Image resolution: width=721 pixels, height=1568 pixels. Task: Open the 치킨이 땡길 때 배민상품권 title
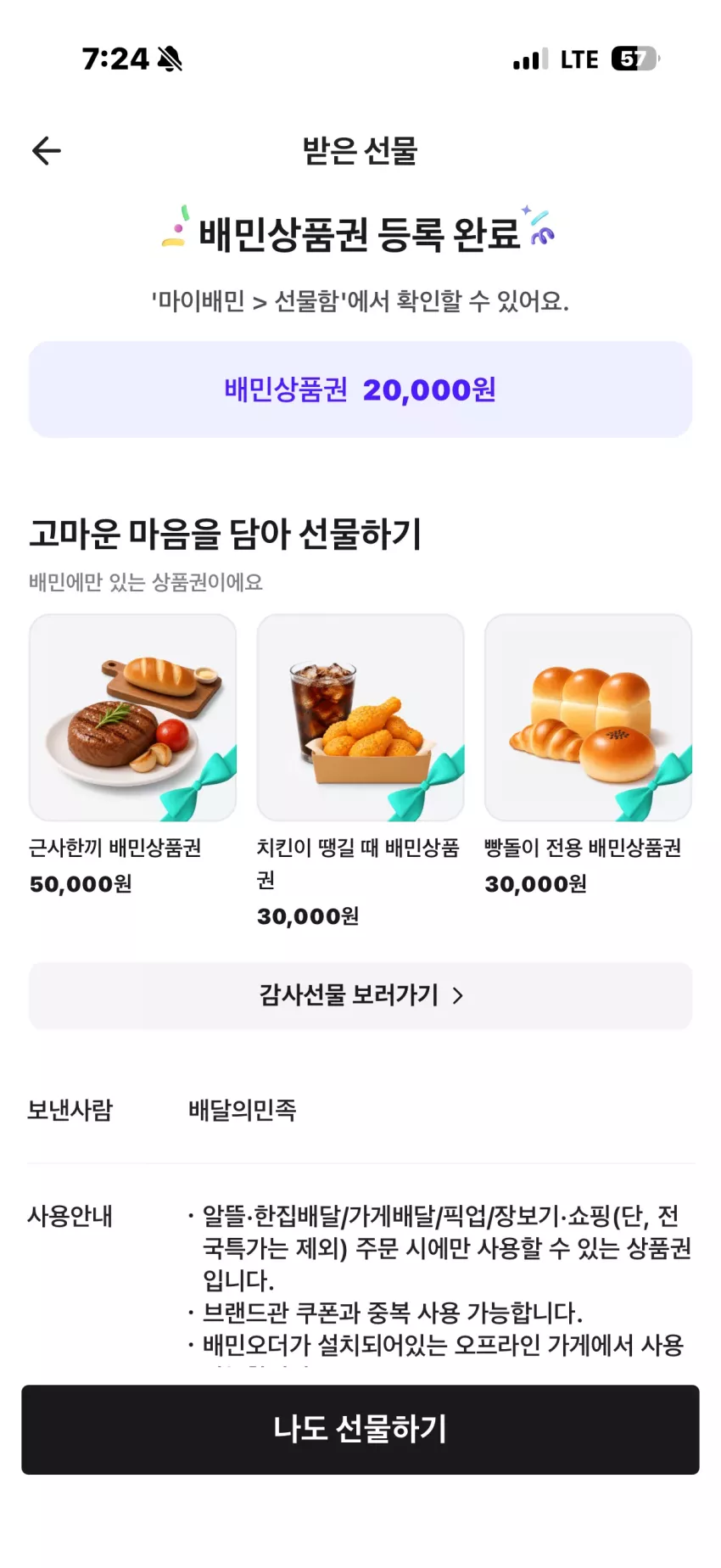(358, 864)
